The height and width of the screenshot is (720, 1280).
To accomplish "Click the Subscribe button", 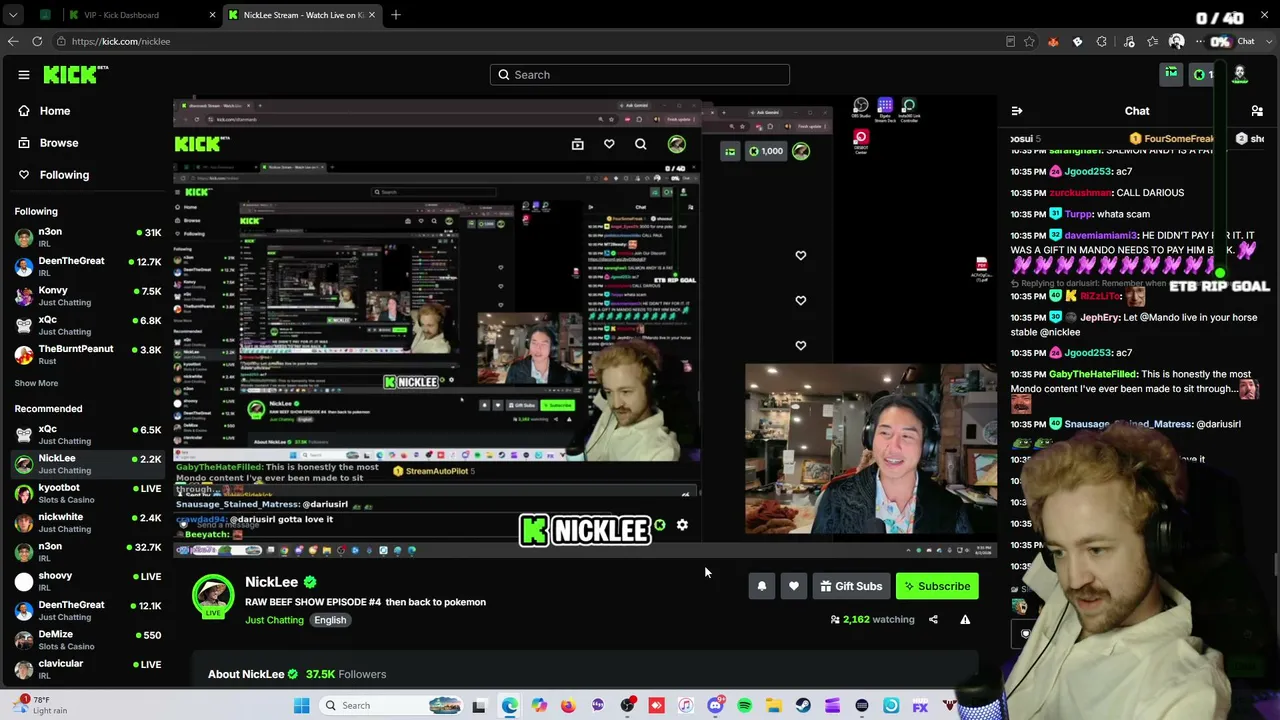I will click(935, 587).
